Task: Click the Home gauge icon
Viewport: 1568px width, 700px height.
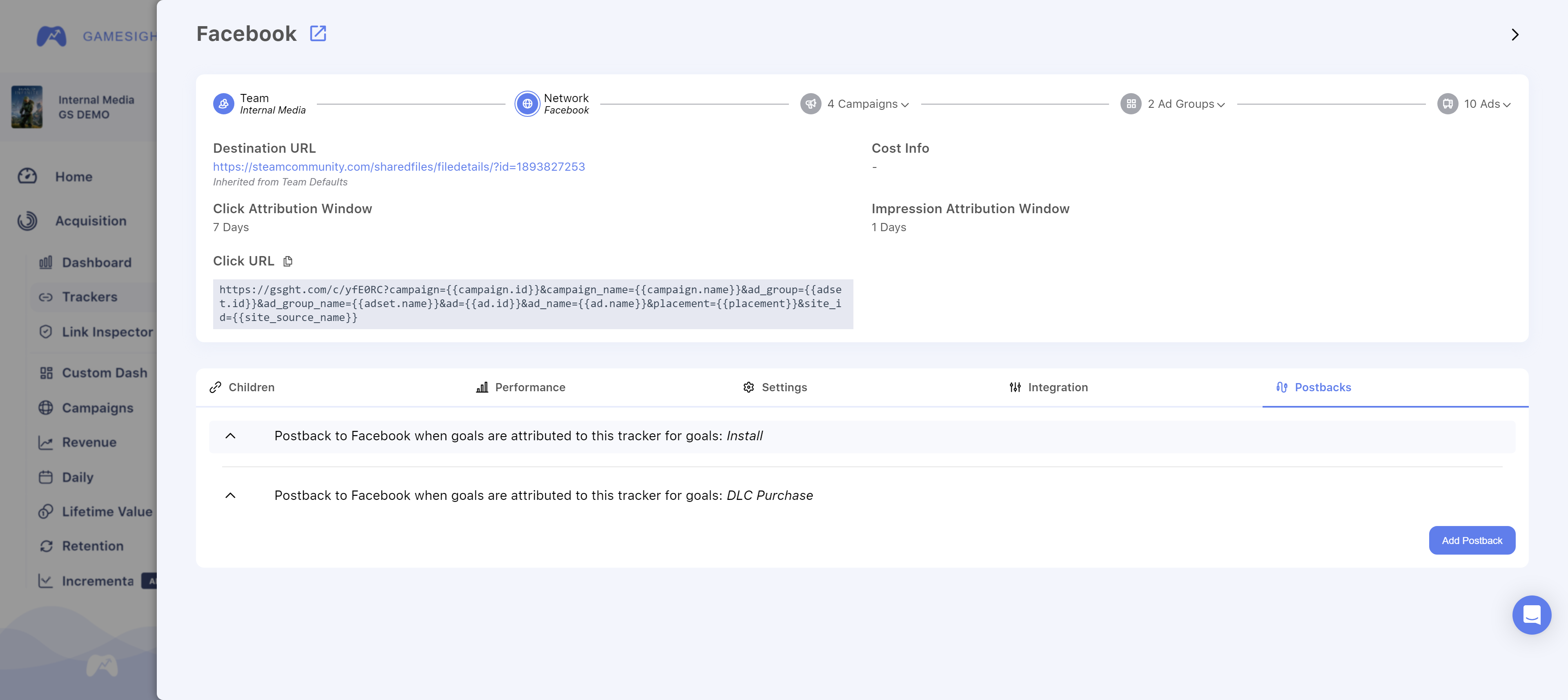Action: click(27, 176)
